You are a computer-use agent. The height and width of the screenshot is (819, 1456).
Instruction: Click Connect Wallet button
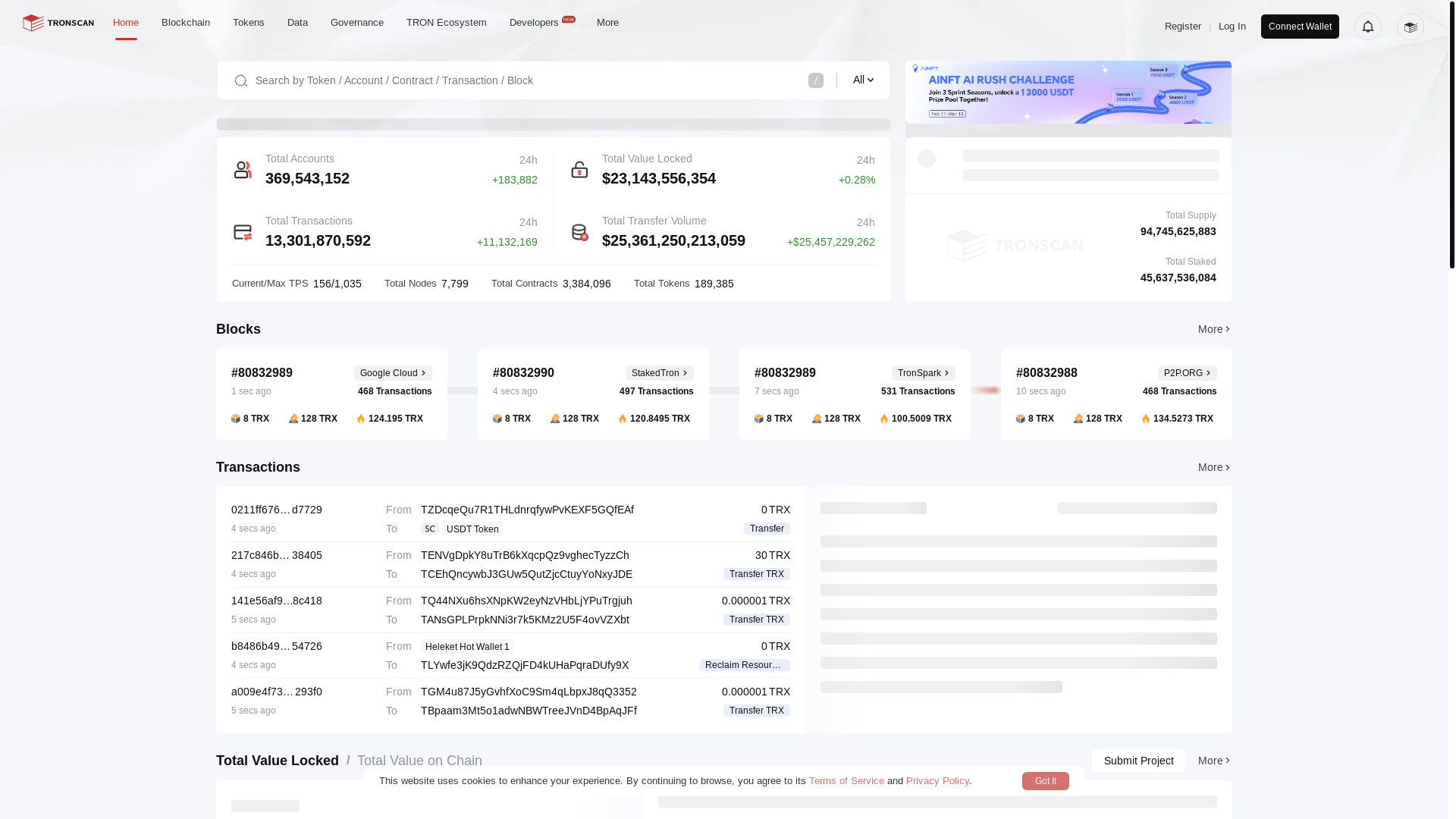click(x=1300, y=27)
